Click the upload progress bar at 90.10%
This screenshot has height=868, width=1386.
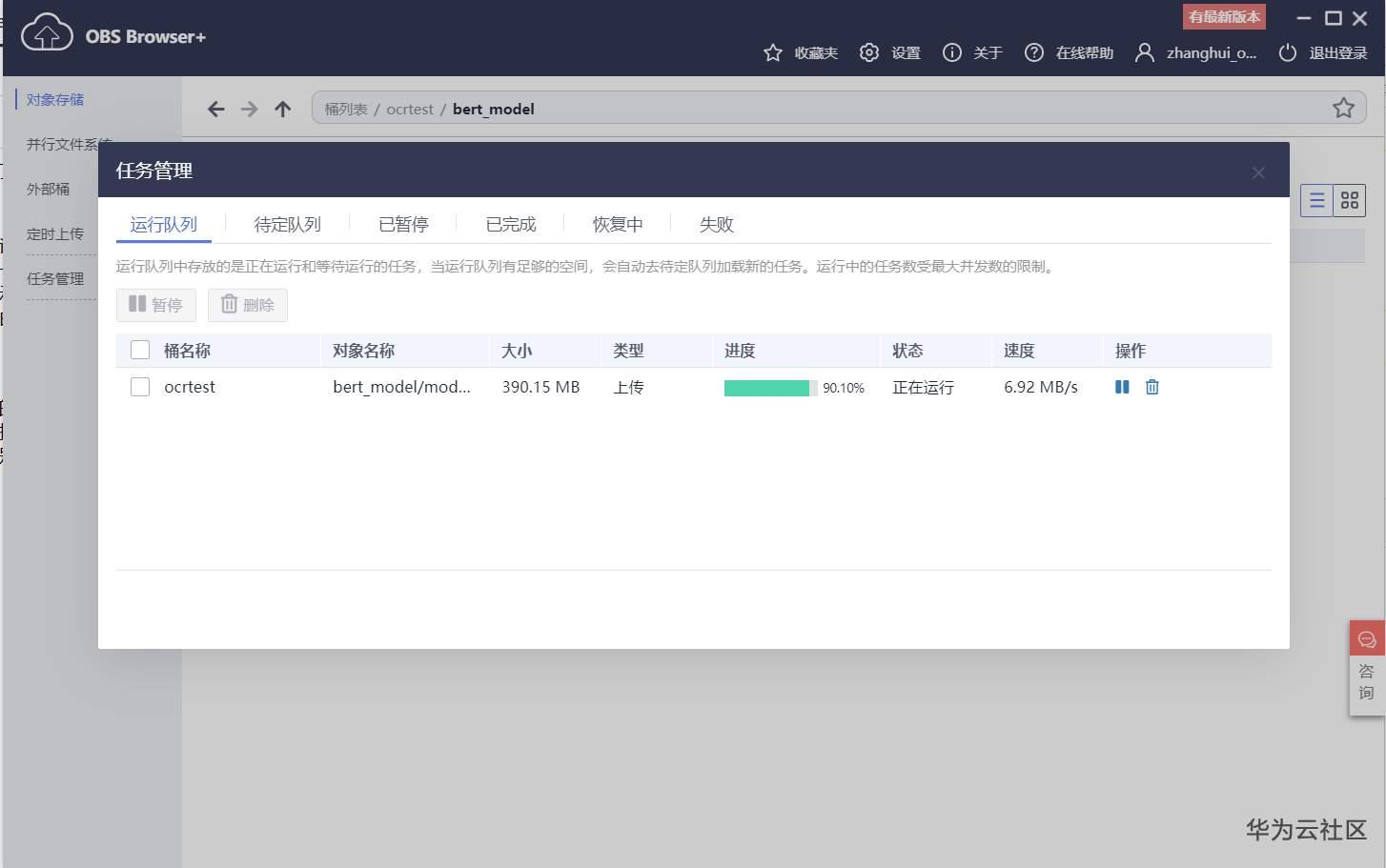(x=770, y=388)
